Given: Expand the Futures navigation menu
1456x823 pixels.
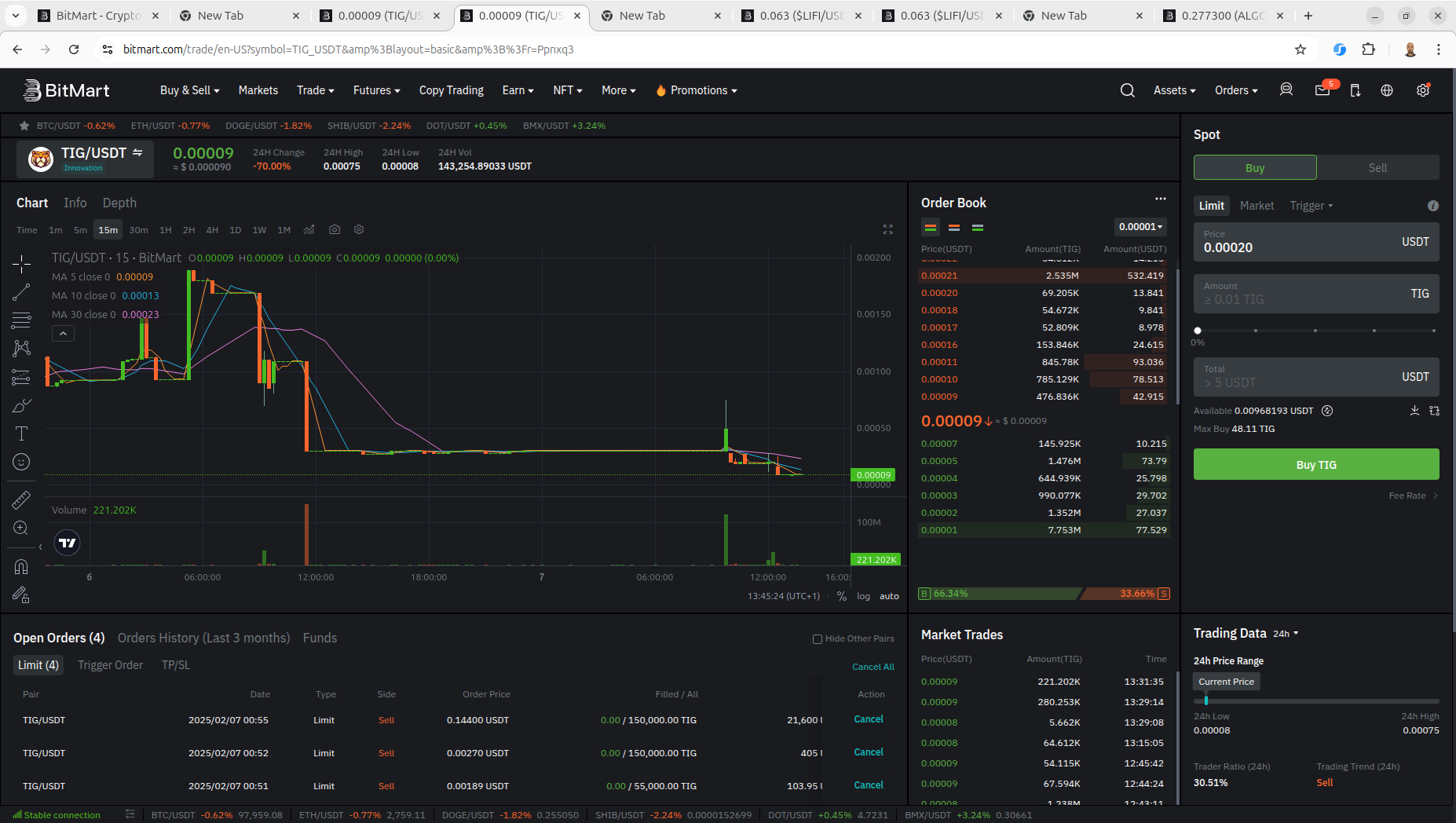Looking at the screenshot, I should [x=376, y=90].
